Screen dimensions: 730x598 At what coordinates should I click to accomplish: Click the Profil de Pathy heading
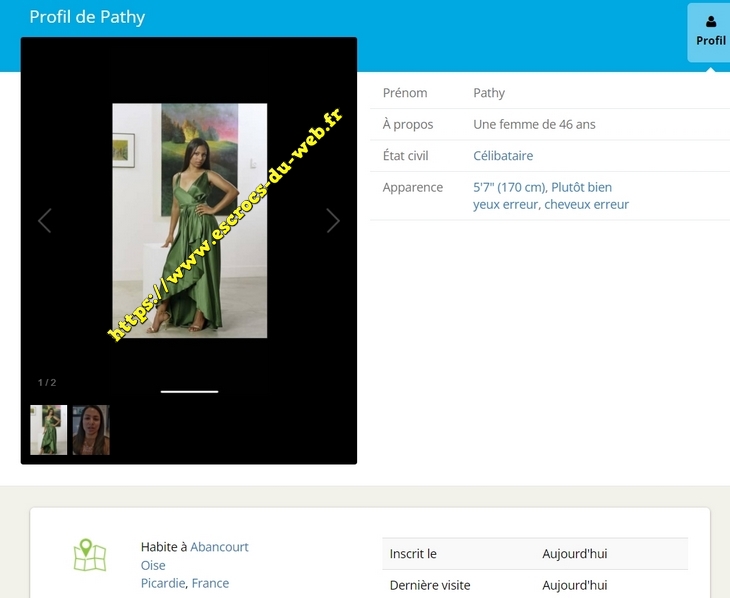87,17
